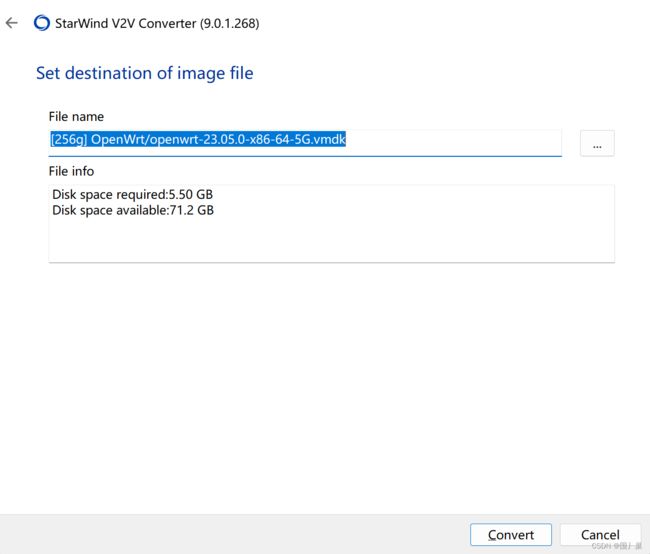Go back using the left arrow
The height and width of the screenshot is (554, 650).
tap(12, 23)
